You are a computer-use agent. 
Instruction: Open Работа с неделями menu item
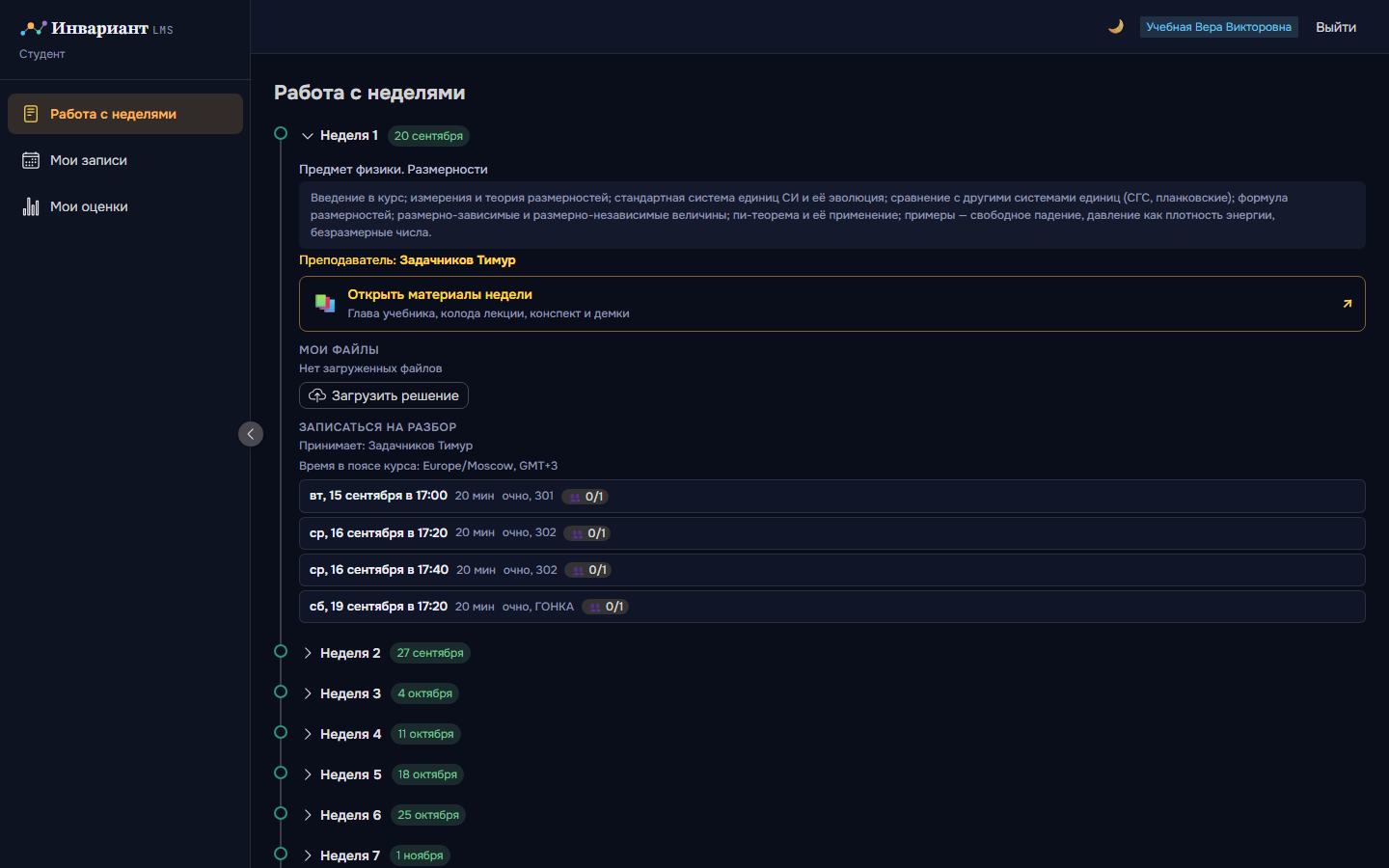coord(125,114)
